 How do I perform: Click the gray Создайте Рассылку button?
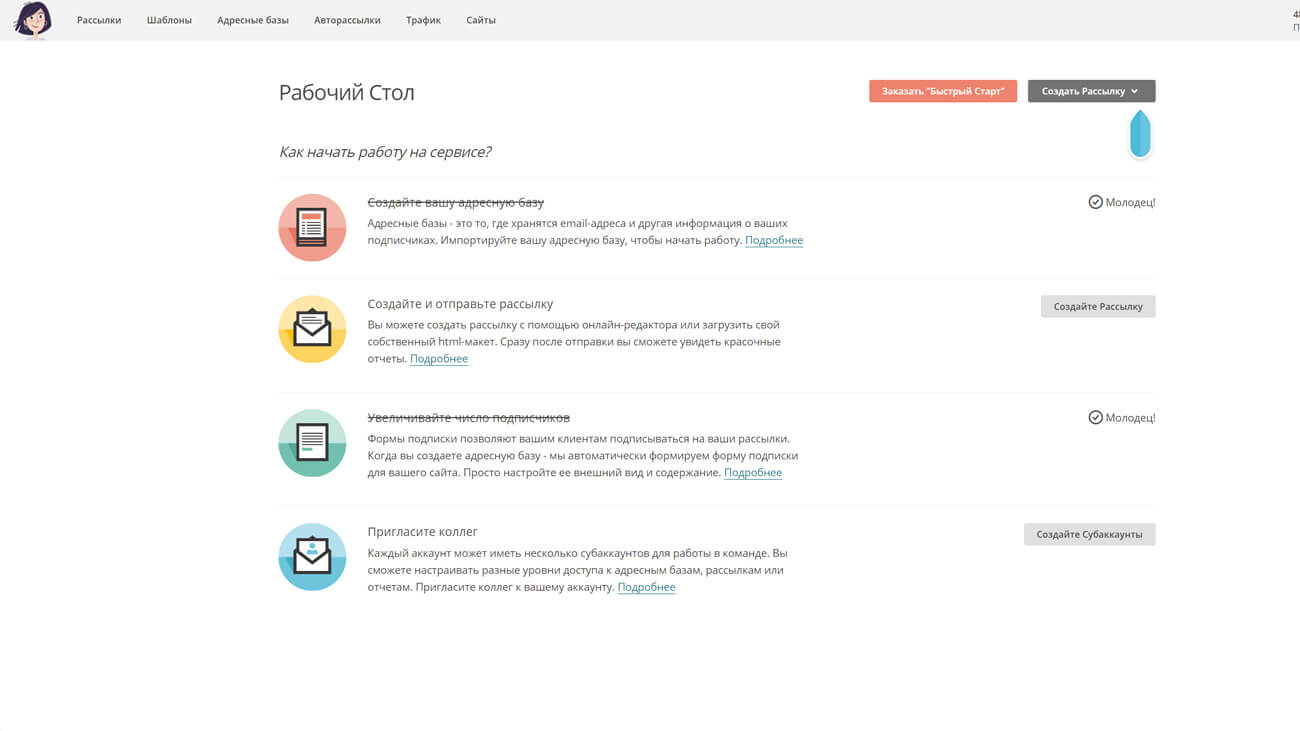[1097, 307]
